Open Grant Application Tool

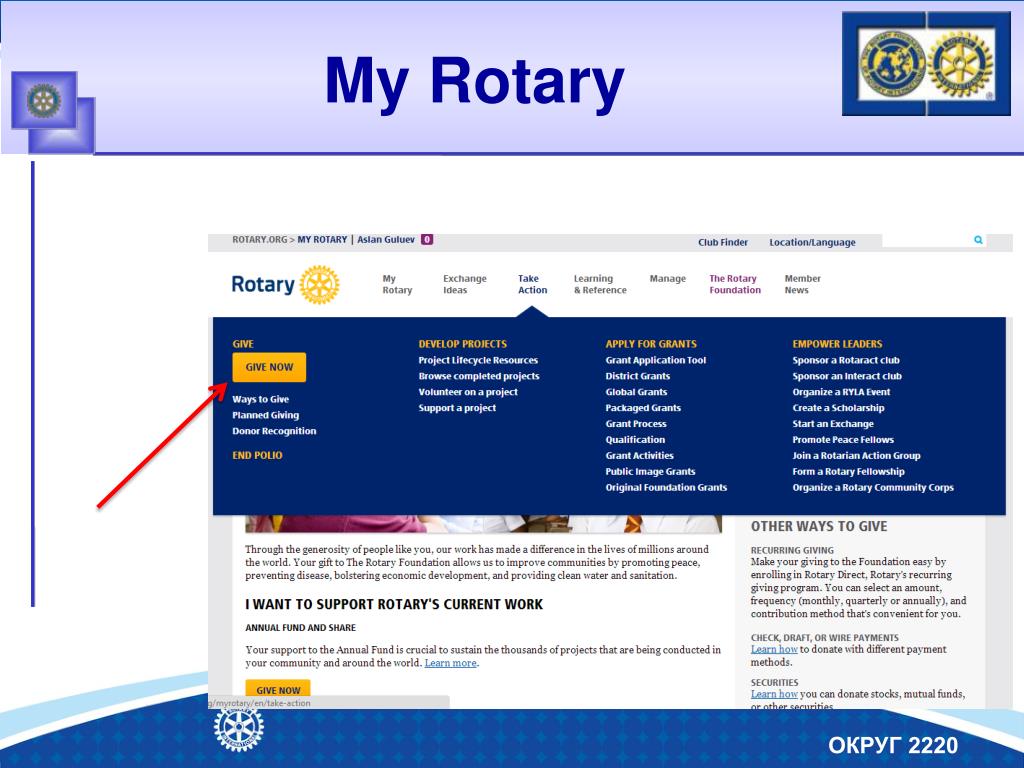[x=656, y=360]
